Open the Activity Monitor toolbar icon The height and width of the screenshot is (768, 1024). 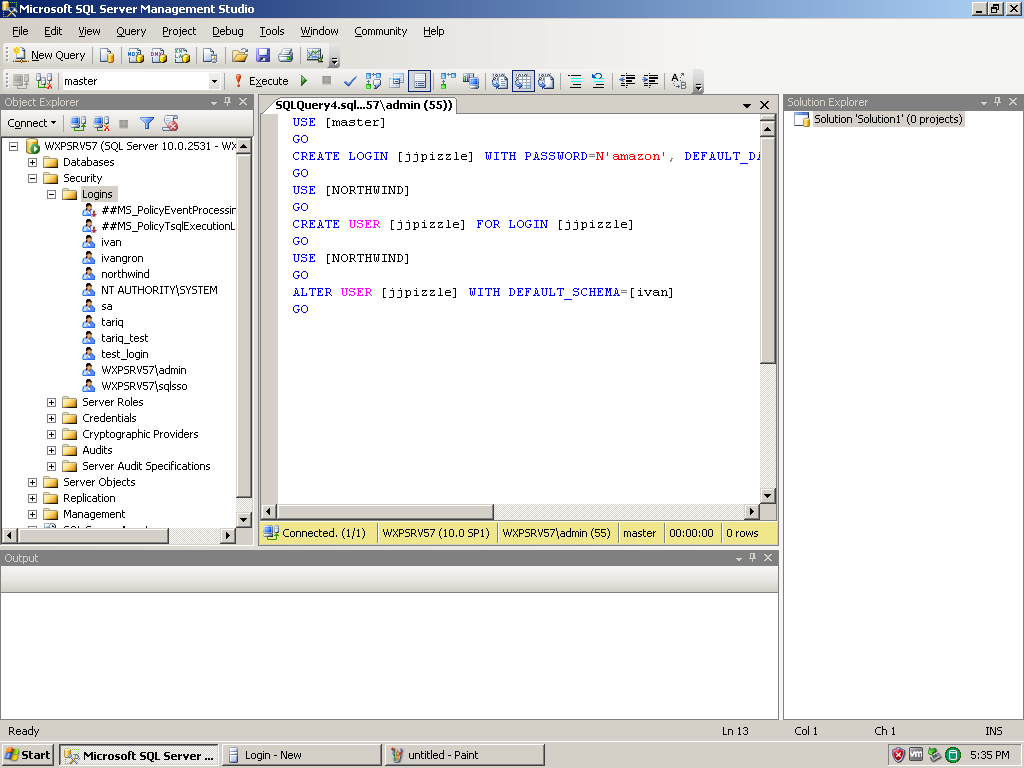[315, 56]
